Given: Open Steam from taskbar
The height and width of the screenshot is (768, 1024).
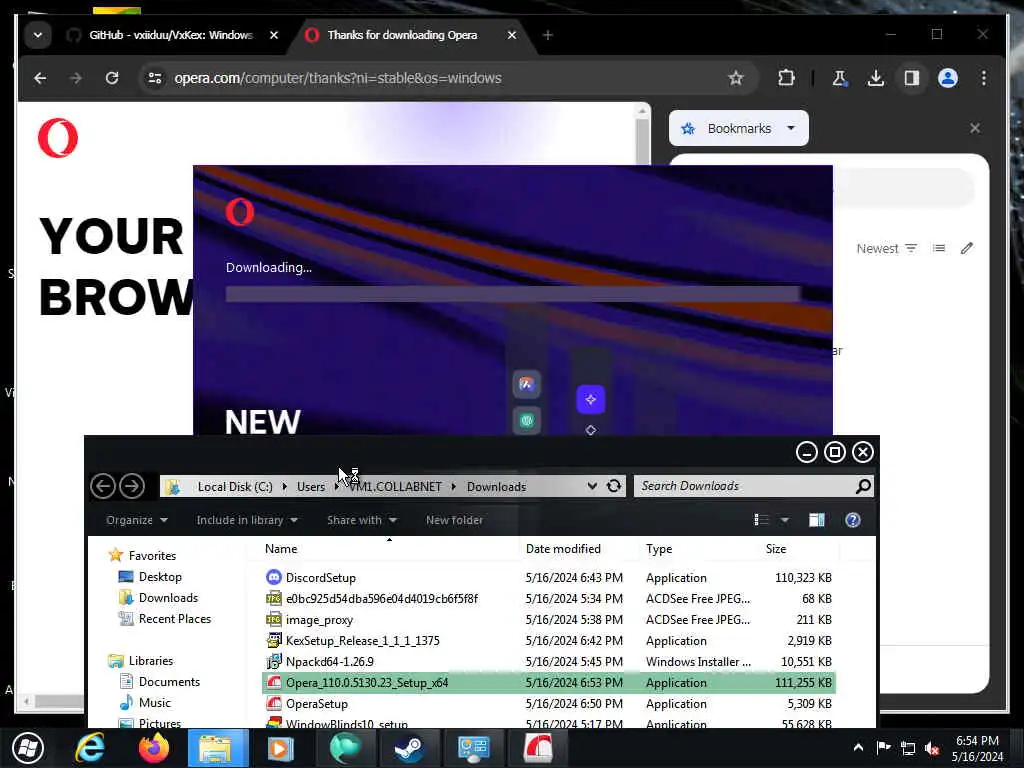Looking at the screenshot, I should point(409,748).
